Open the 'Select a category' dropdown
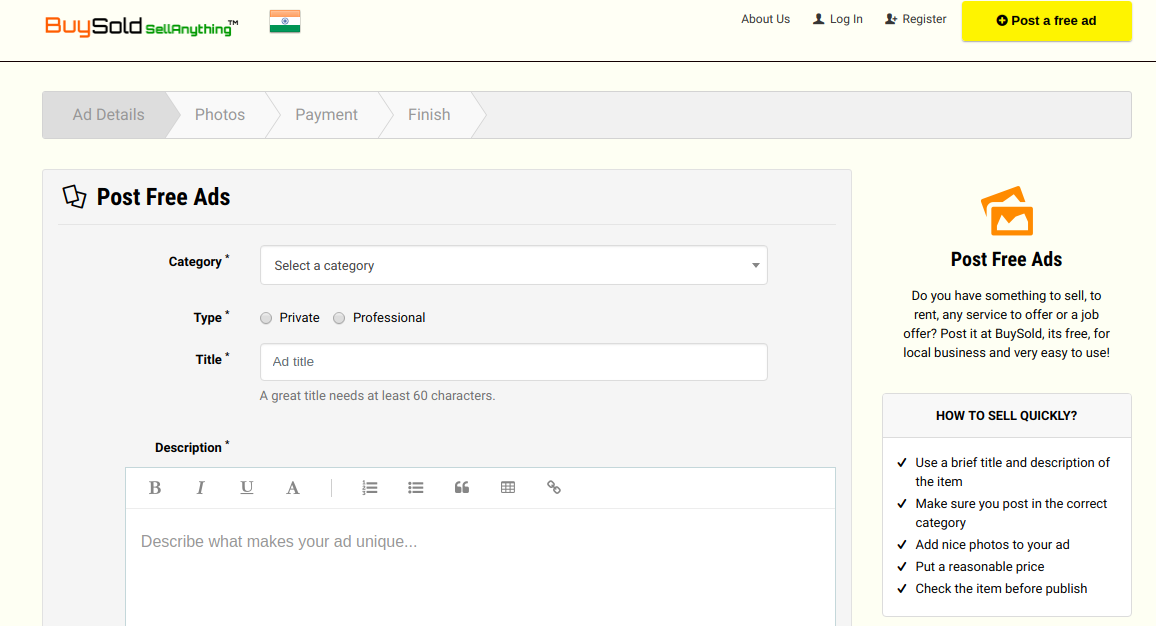Image resolution: width=1156 pixels, height=626 pixels. click(x=513, y=266)
